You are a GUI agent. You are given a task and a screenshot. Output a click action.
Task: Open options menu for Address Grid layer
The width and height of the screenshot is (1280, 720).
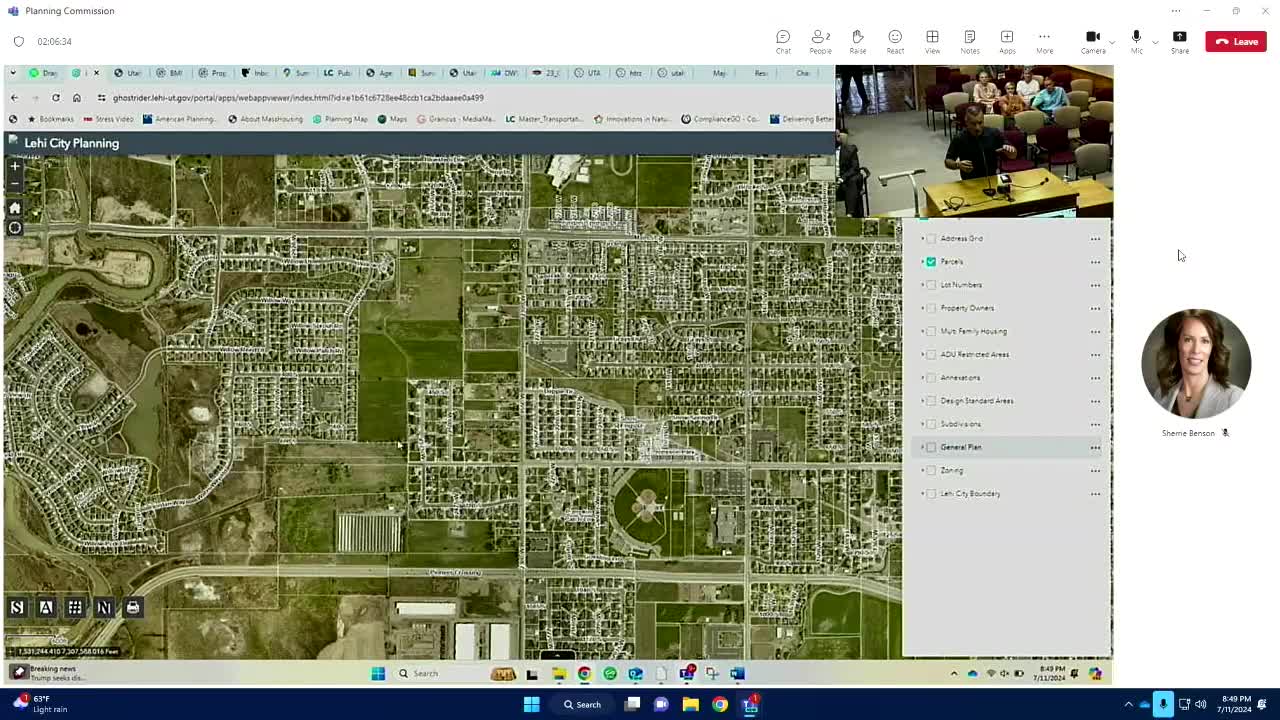(x=1095, y=239)
